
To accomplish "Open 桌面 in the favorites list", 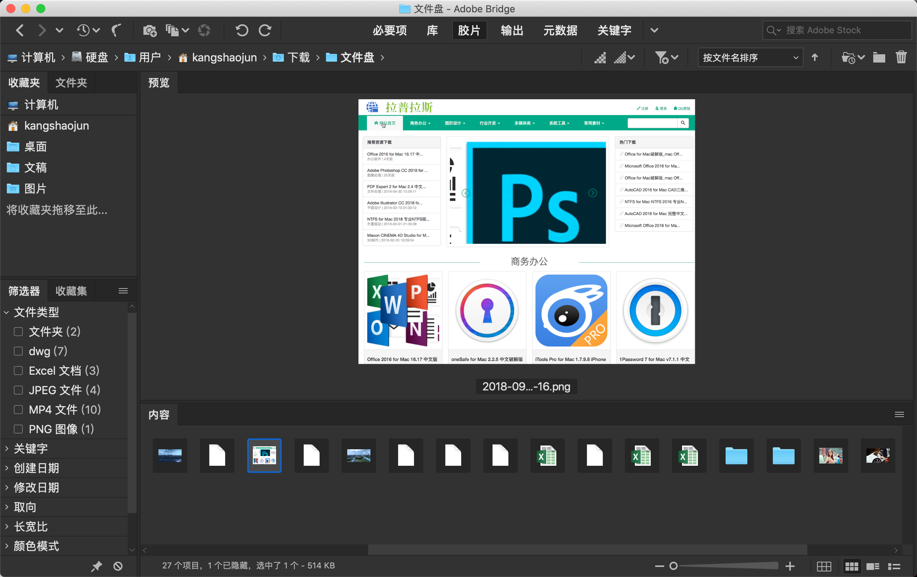I will (35, 147).
